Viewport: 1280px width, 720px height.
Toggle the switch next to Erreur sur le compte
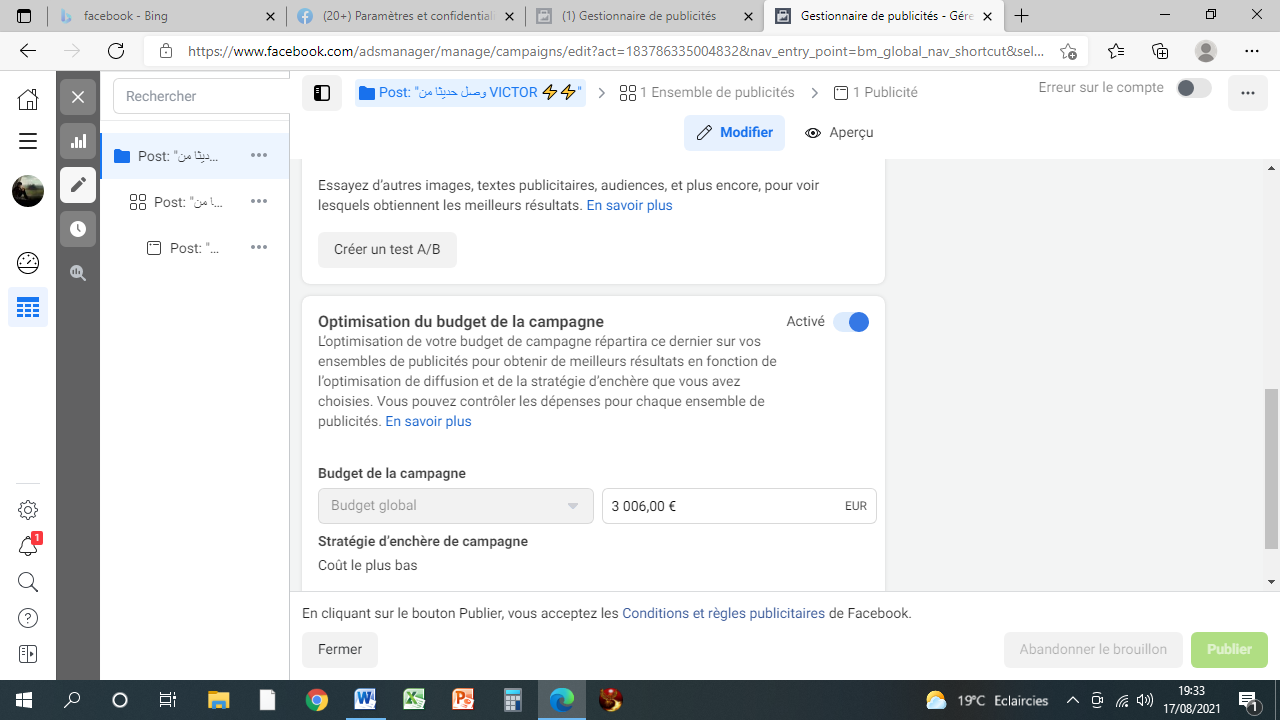[x=1193, y=88]
